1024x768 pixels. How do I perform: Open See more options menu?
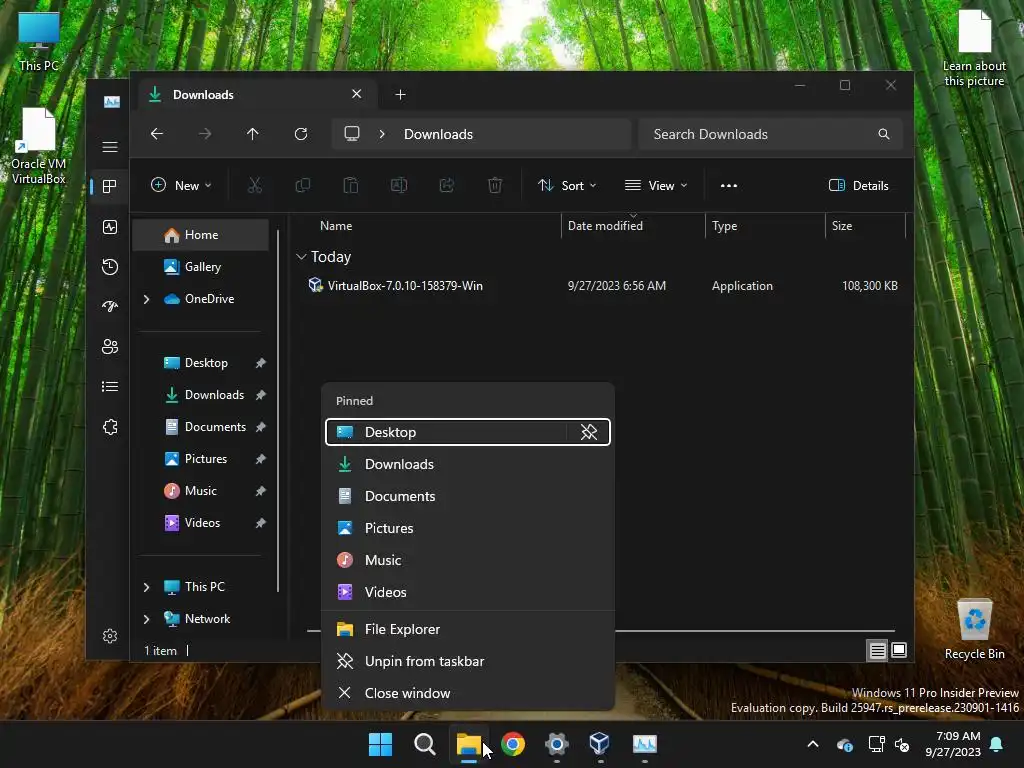729,185
